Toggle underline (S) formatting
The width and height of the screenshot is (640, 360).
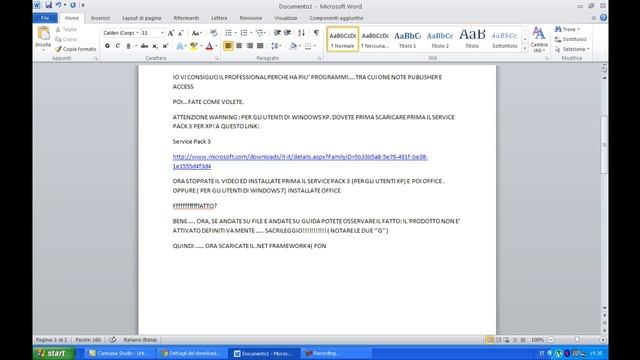128,46
